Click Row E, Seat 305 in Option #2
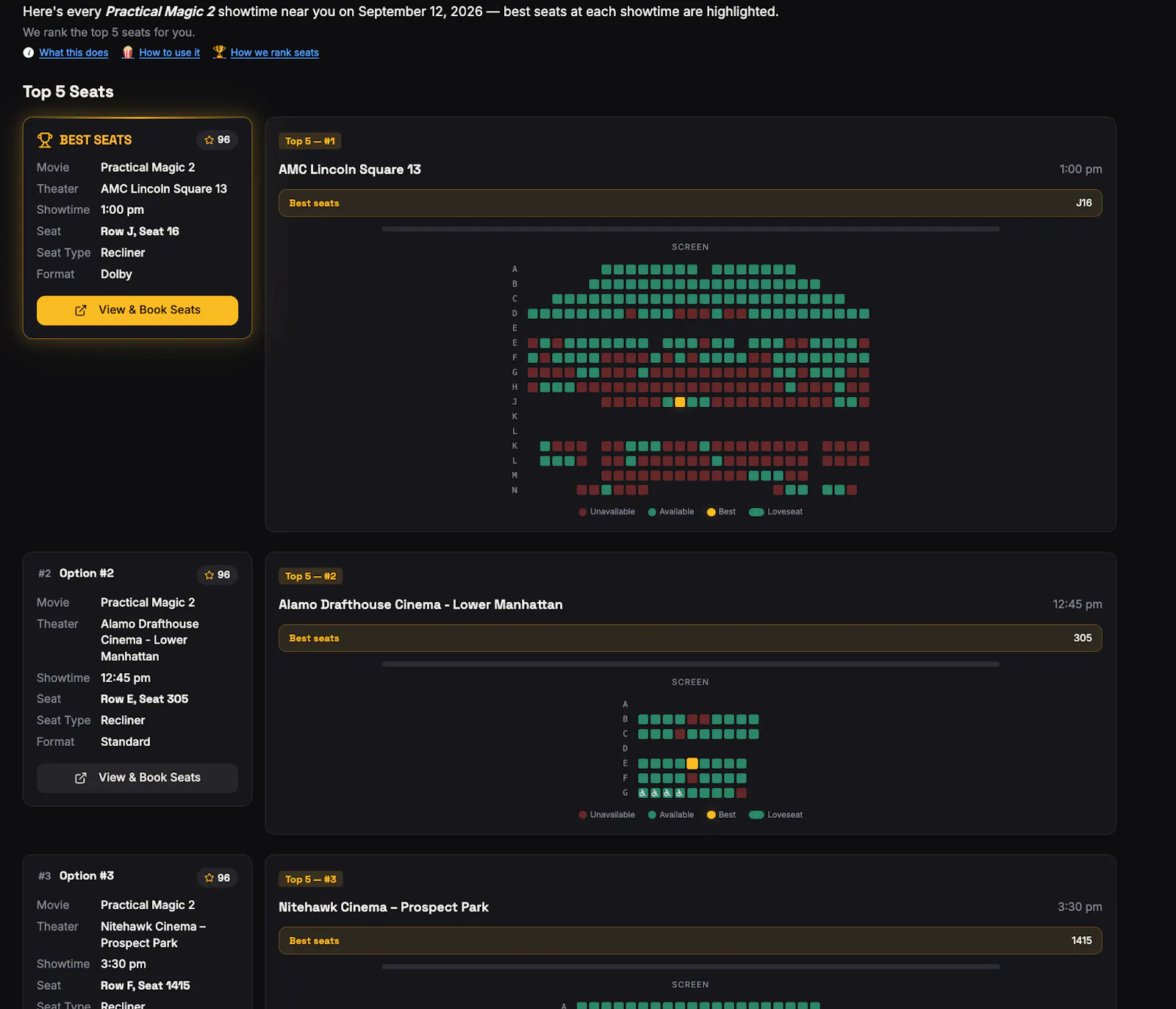This screenshot has height=1009, width=1176. [145, 699]
